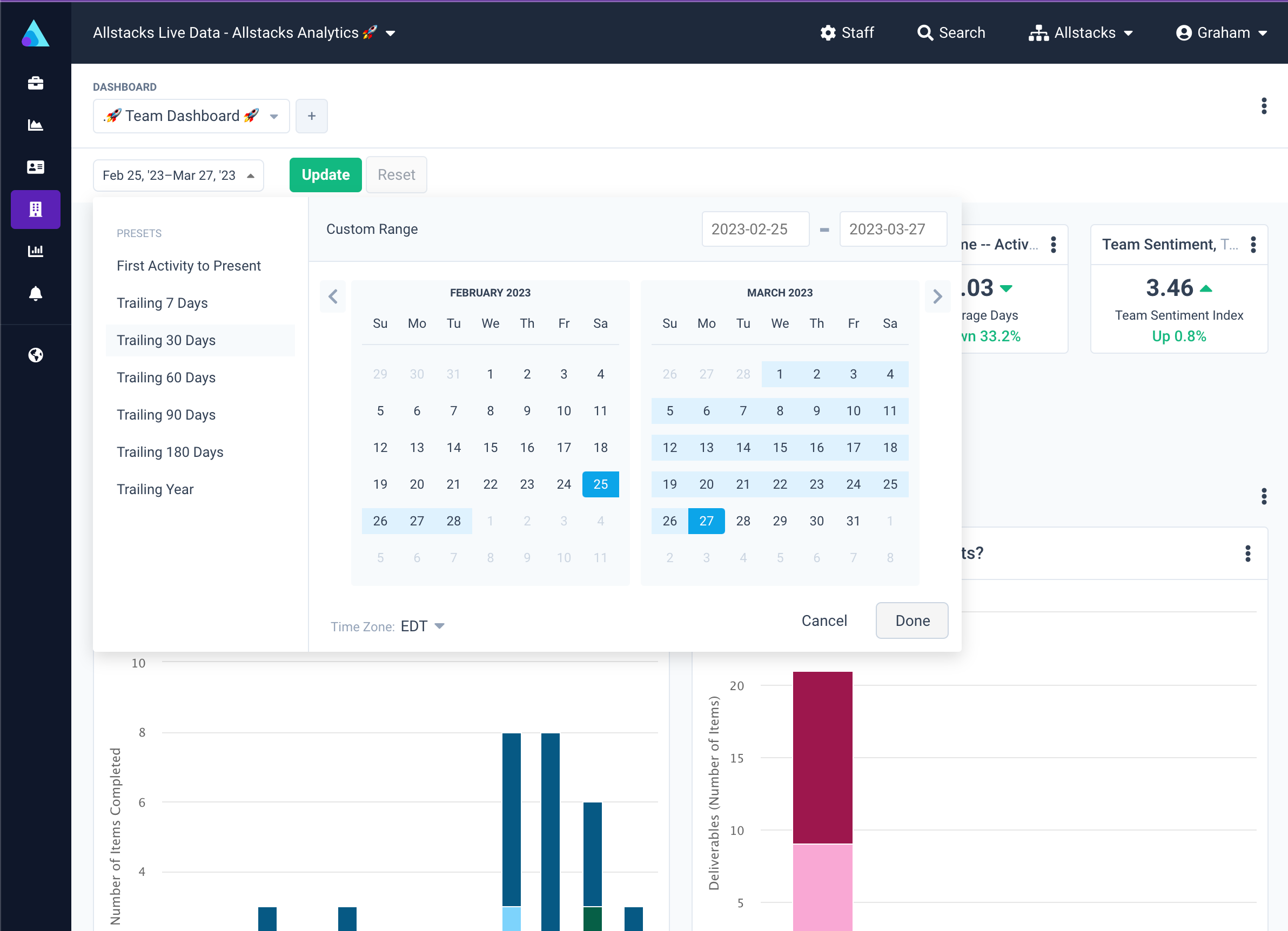Confirm date range with Done

[912, 620]
